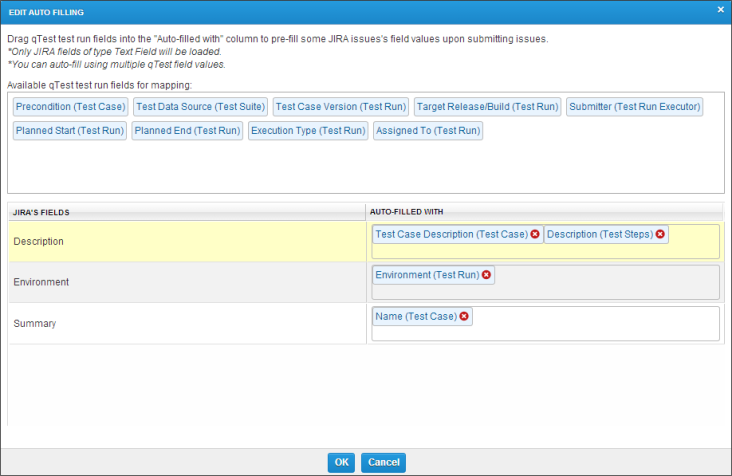Click the Assigned To (Test Run) tag
The image size is (732, 476).
[428, 130]
